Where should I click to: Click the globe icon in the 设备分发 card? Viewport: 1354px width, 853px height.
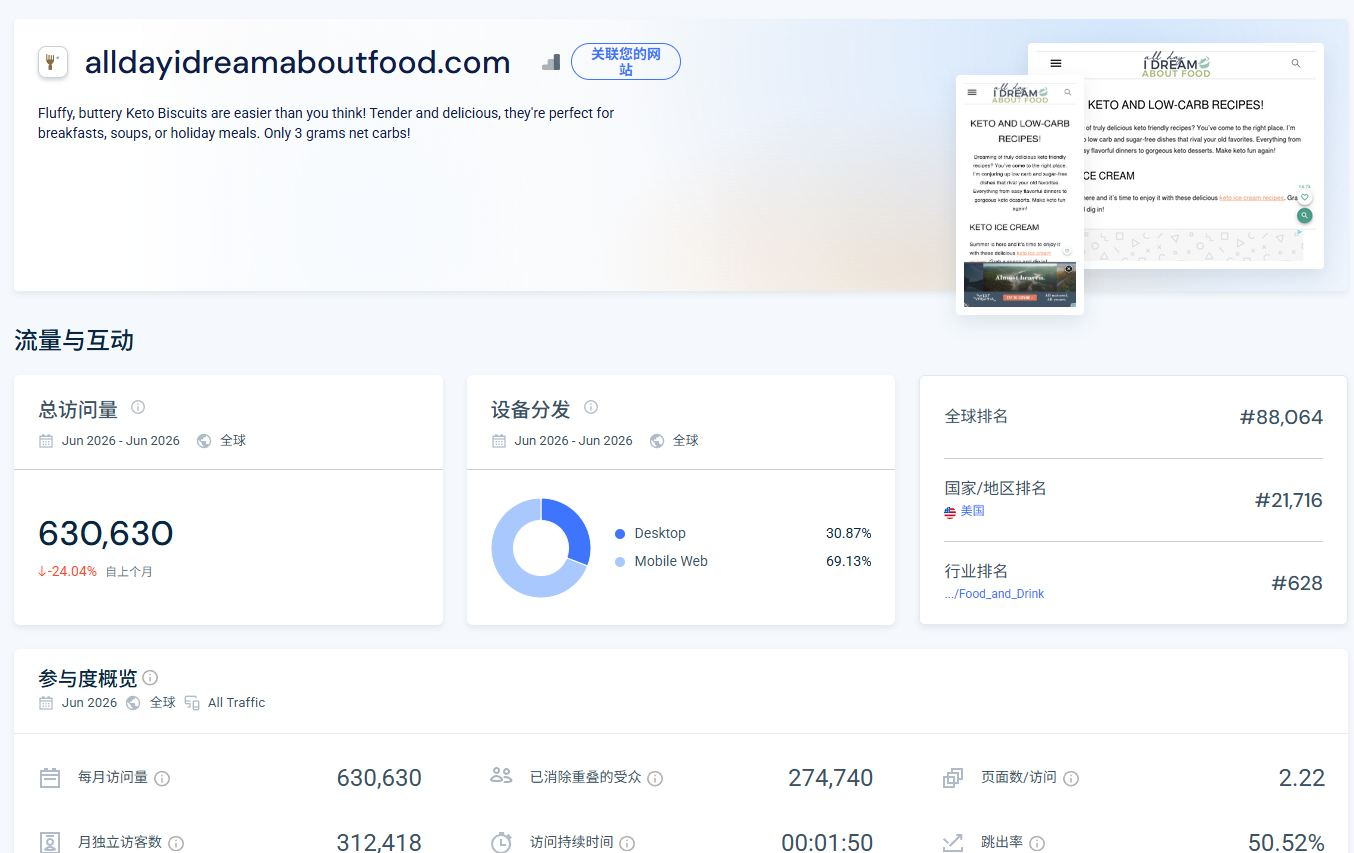coord(657,441)
